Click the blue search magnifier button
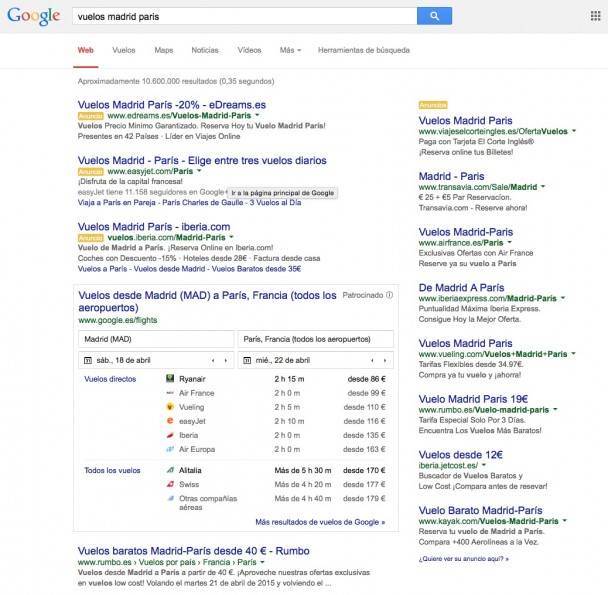Viewport: 608px width, 595px height. (434, 16)
